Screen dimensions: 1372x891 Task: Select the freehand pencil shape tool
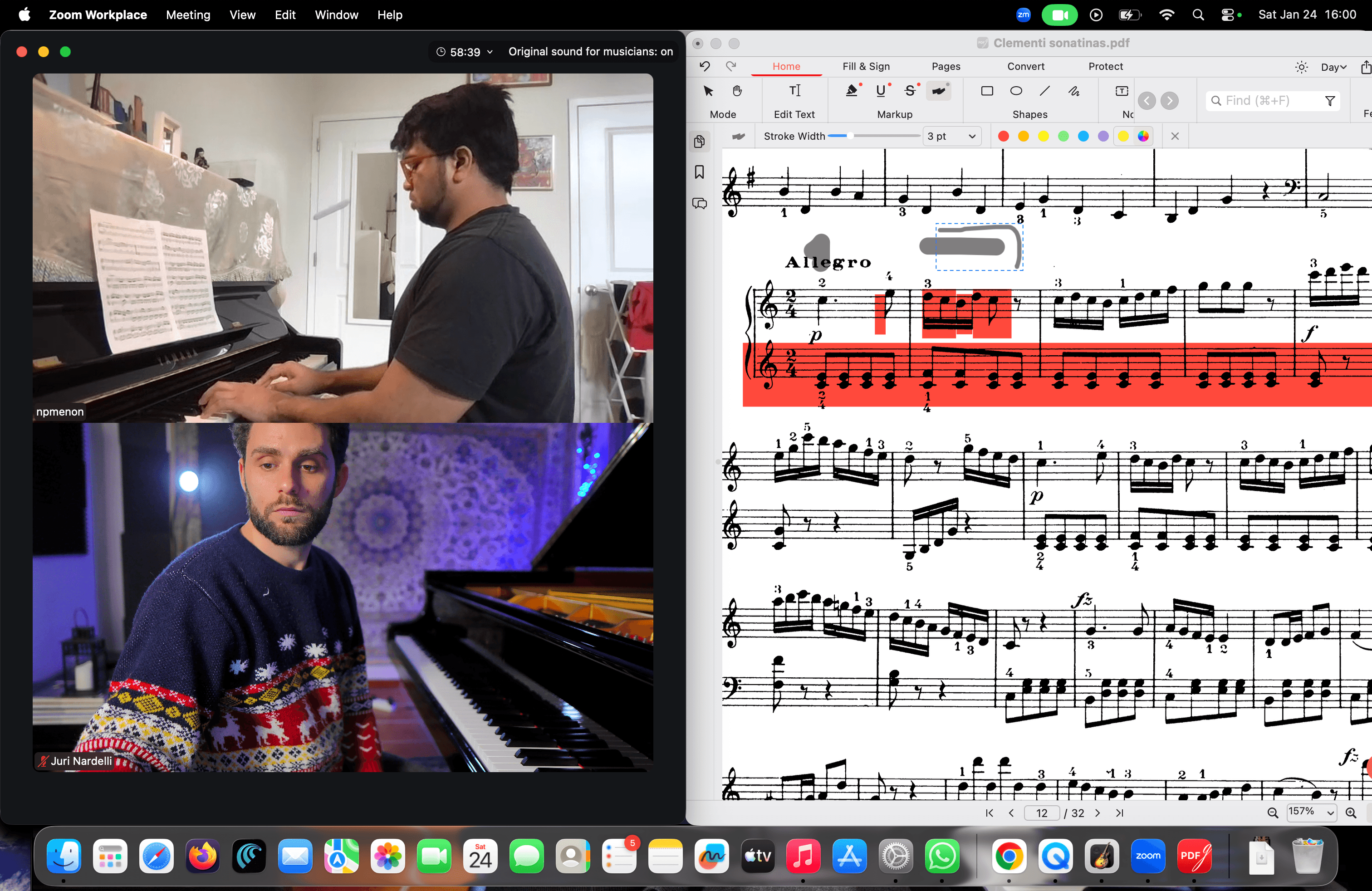1073,91
